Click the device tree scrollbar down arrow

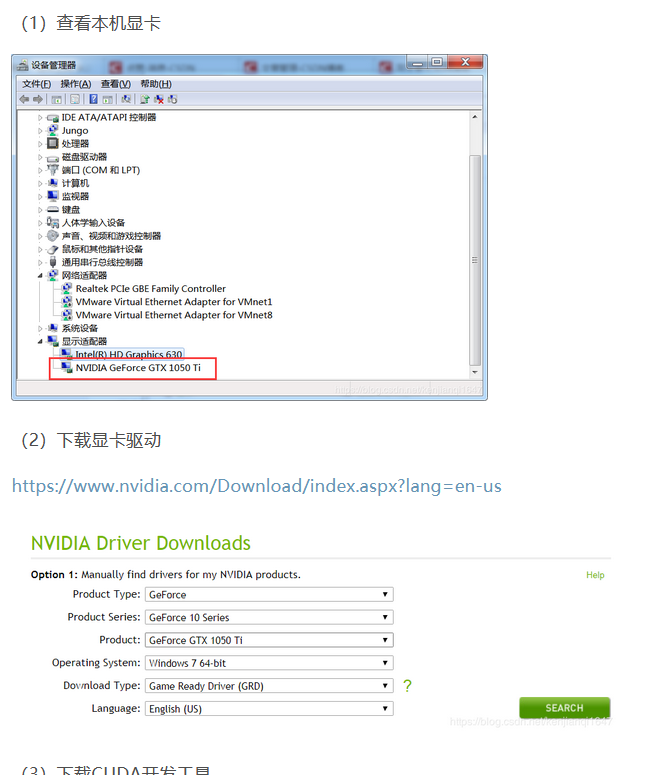pyautogui.click(x=475, y=372)
